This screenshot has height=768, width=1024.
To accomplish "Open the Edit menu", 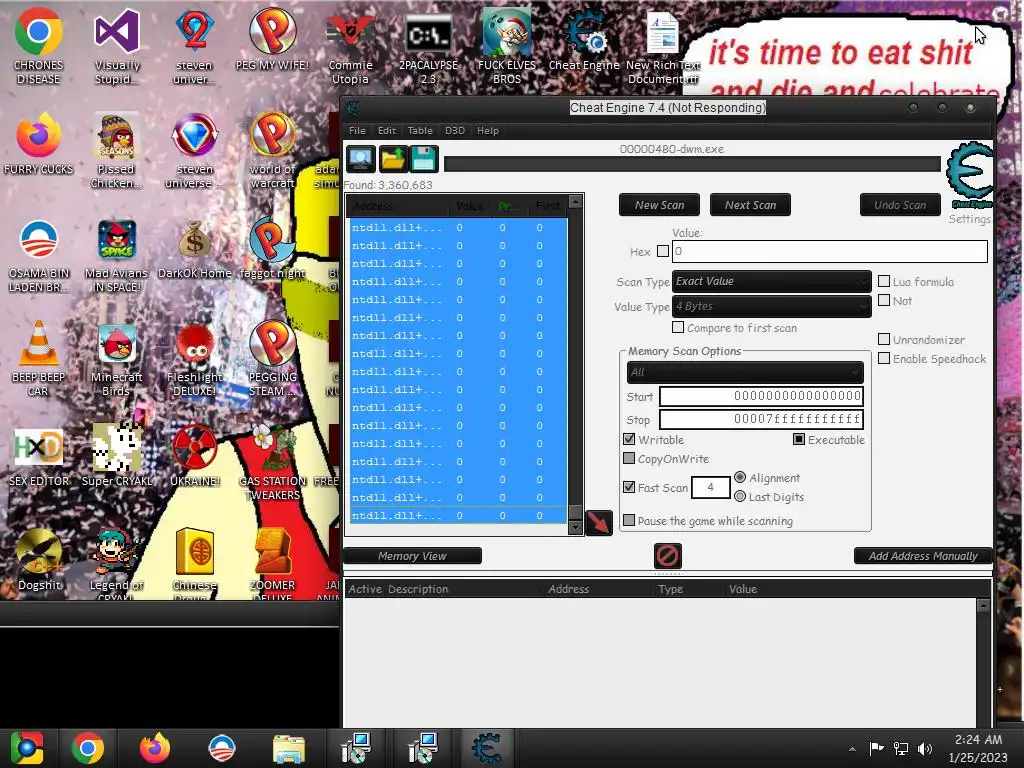I will 387,131.
